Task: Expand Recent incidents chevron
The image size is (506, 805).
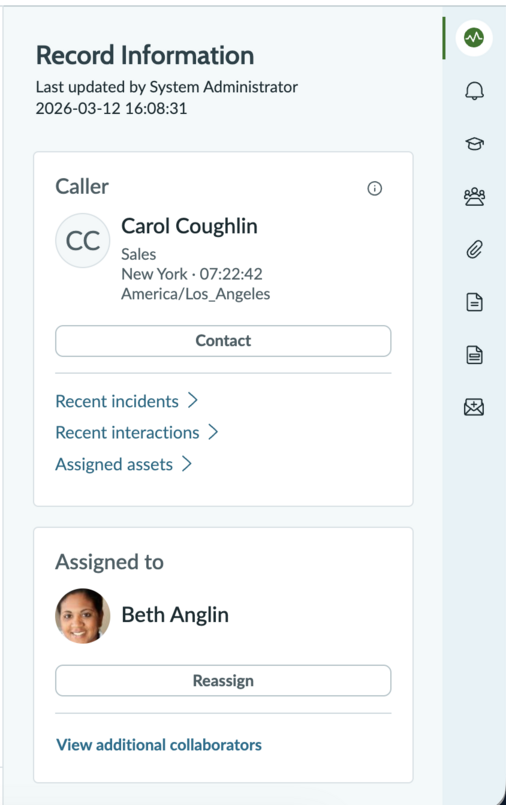Action: coord(192,400)
